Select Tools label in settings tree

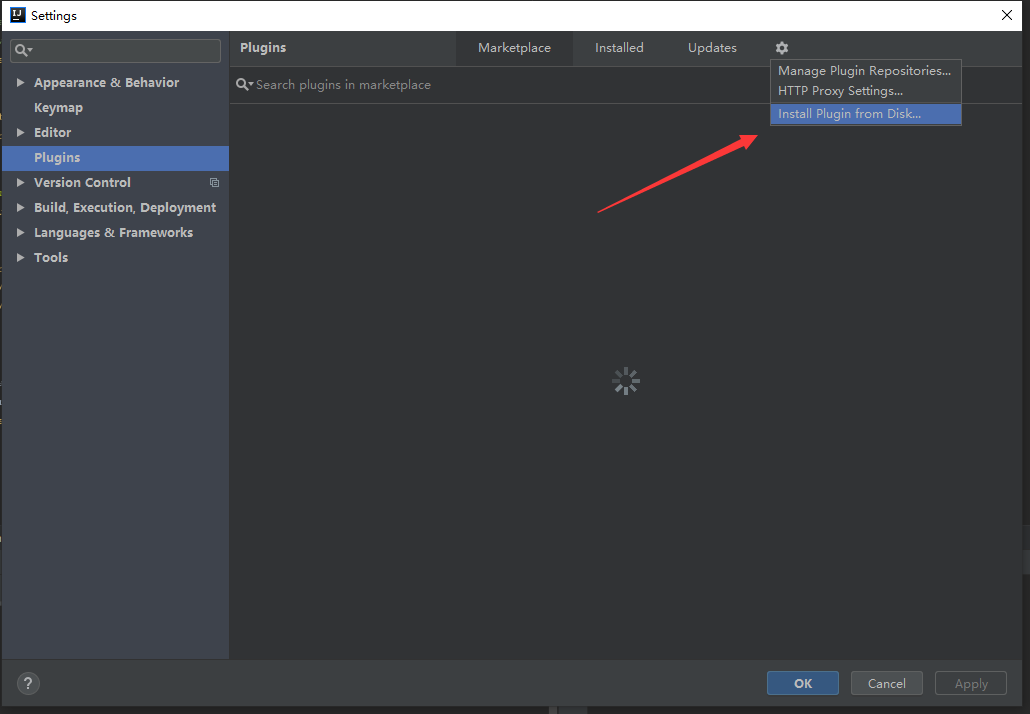[x=51, y=257]
